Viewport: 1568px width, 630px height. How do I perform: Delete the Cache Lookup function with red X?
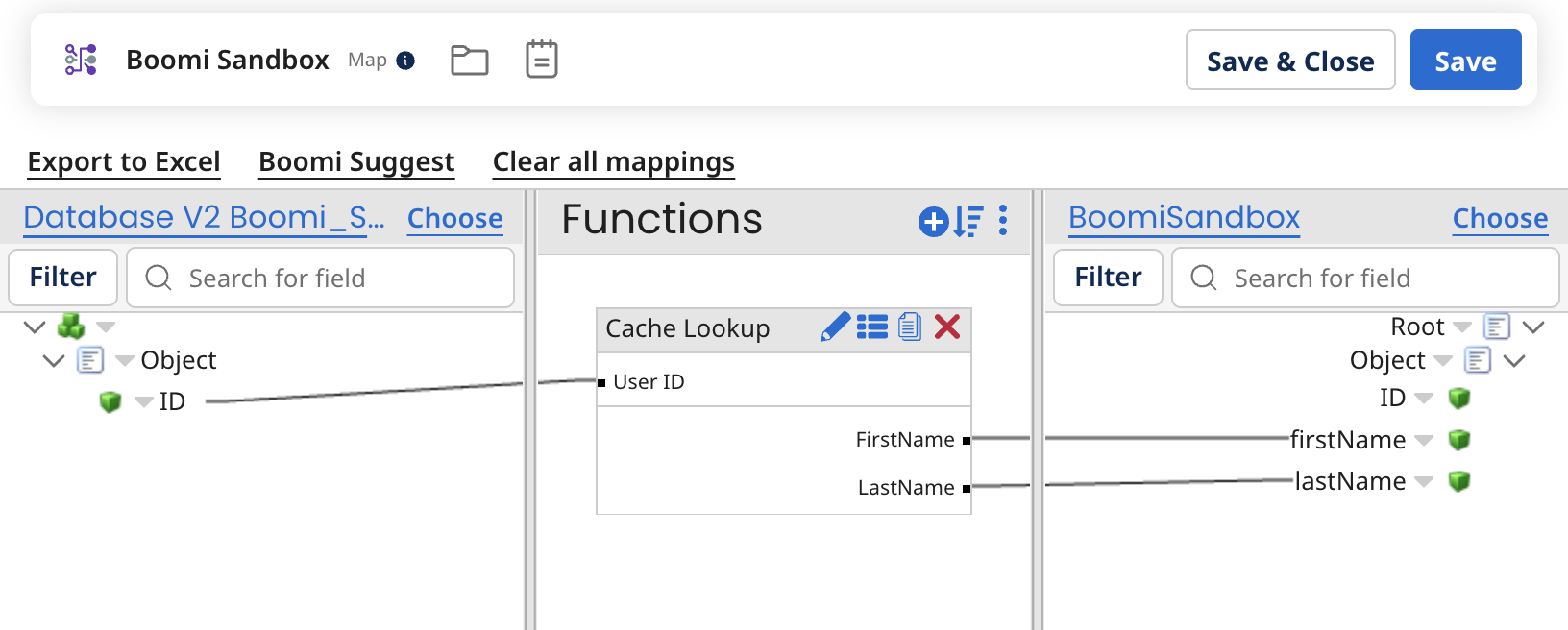(947, 327)
